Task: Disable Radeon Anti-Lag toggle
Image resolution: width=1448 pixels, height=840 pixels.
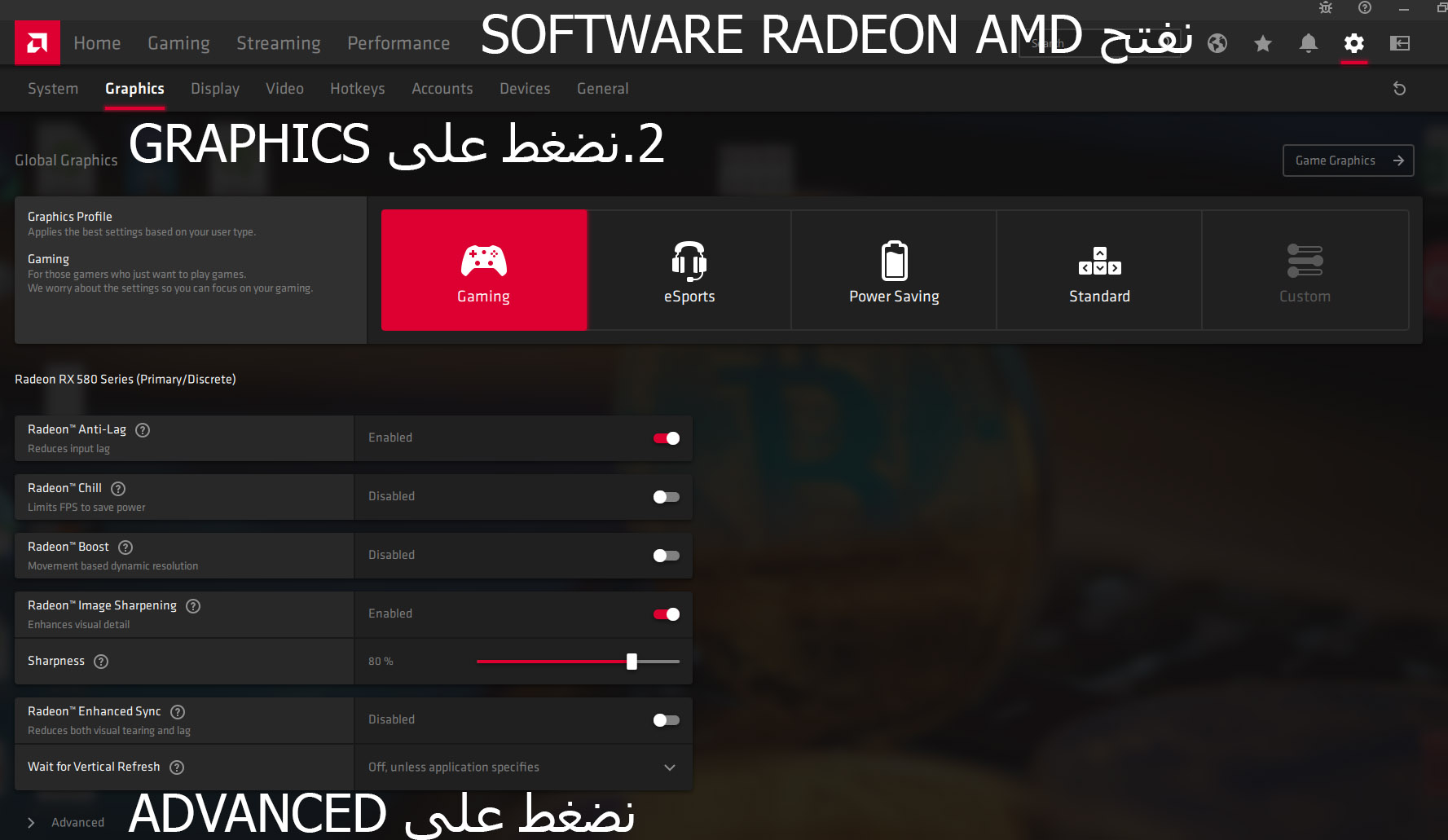Action: [x=667, y=438]
